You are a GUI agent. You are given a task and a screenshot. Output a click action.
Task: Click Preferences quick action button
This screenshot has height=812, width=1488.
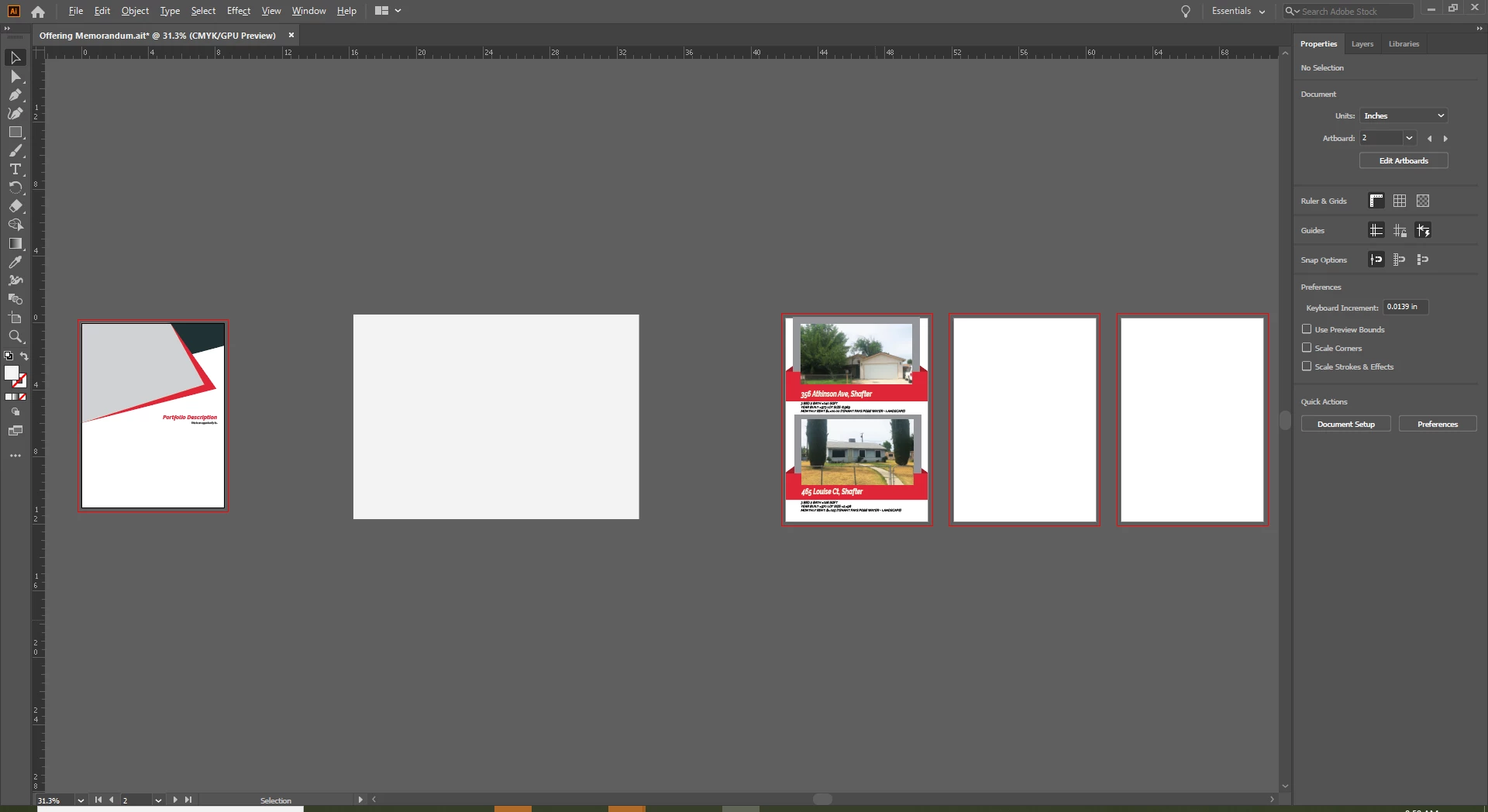1438,425
